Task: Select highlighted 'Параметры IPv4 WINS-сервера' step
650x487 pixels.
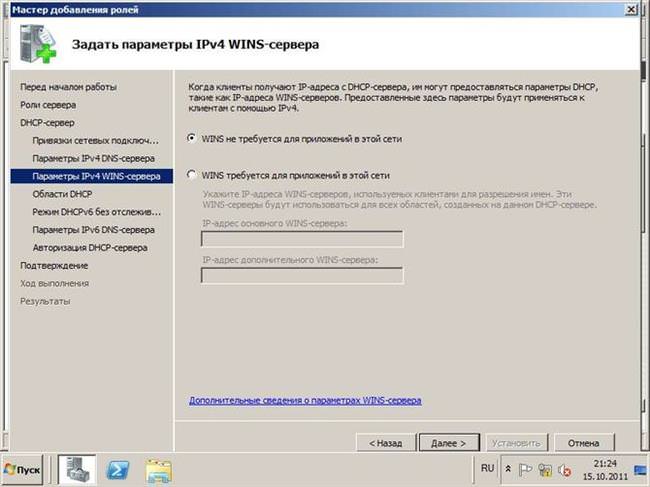Action: click(x=92, y=176)
